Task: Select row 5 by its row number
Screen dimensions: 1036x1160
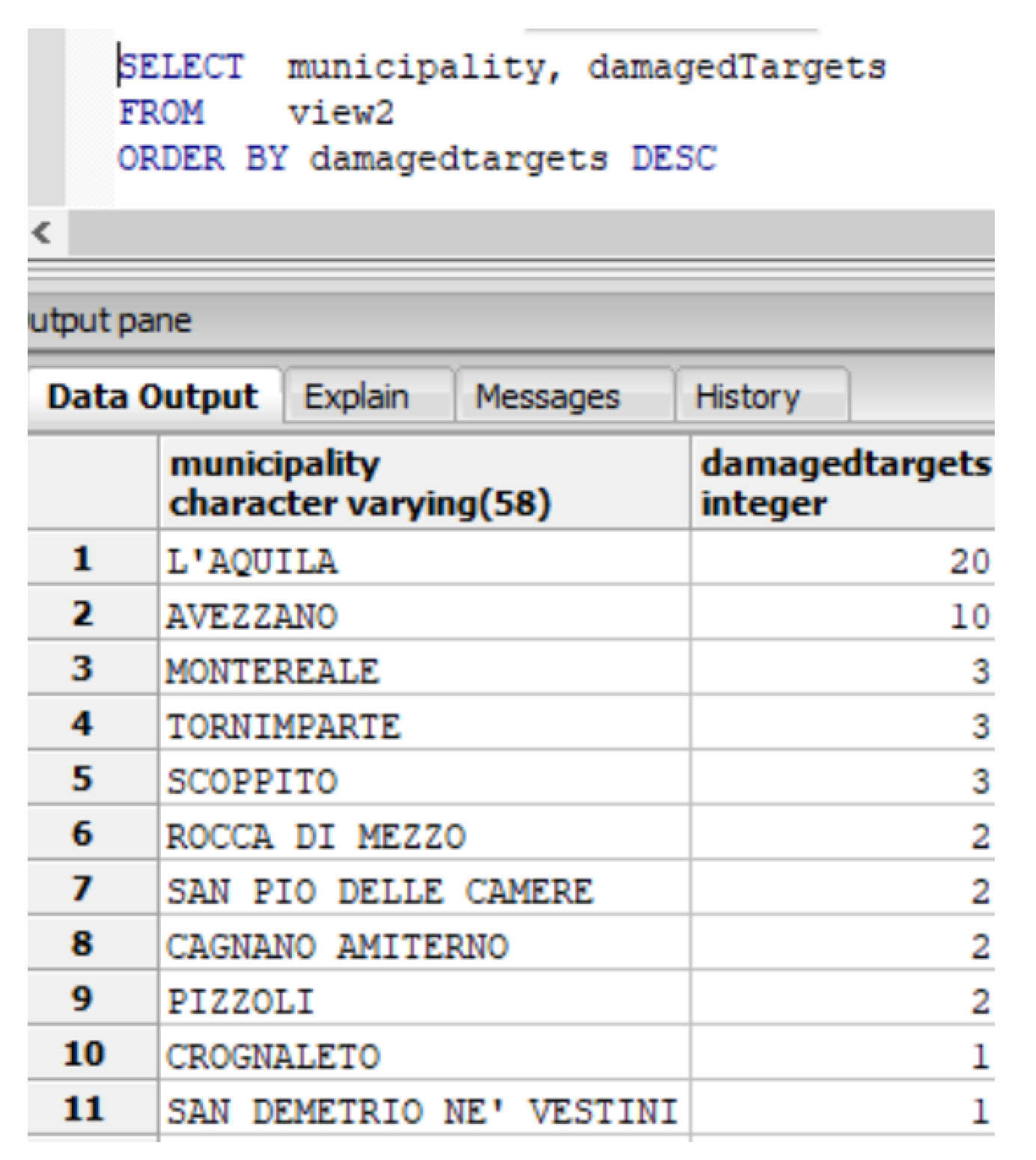Action: click(82, 779)
